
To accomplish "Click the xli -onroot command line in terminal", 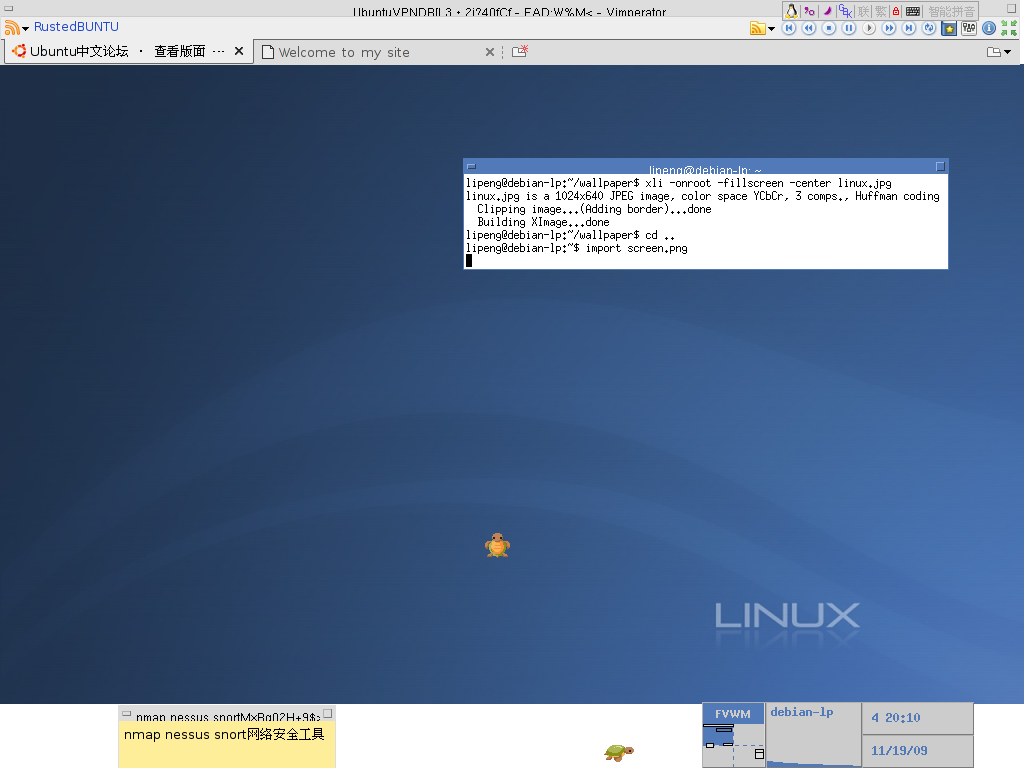I will (679, 184).
